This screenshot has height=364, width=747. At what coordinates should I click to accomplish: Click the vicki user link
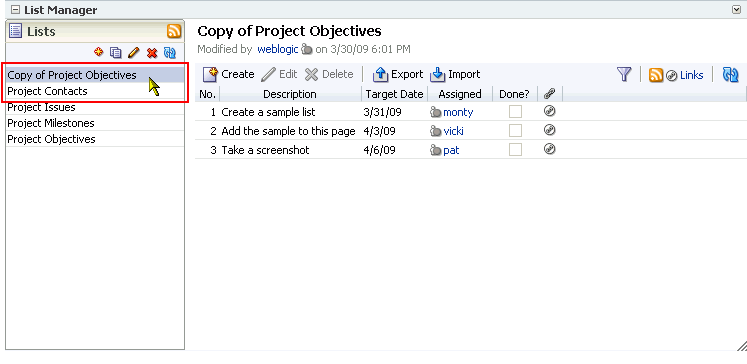453,131
